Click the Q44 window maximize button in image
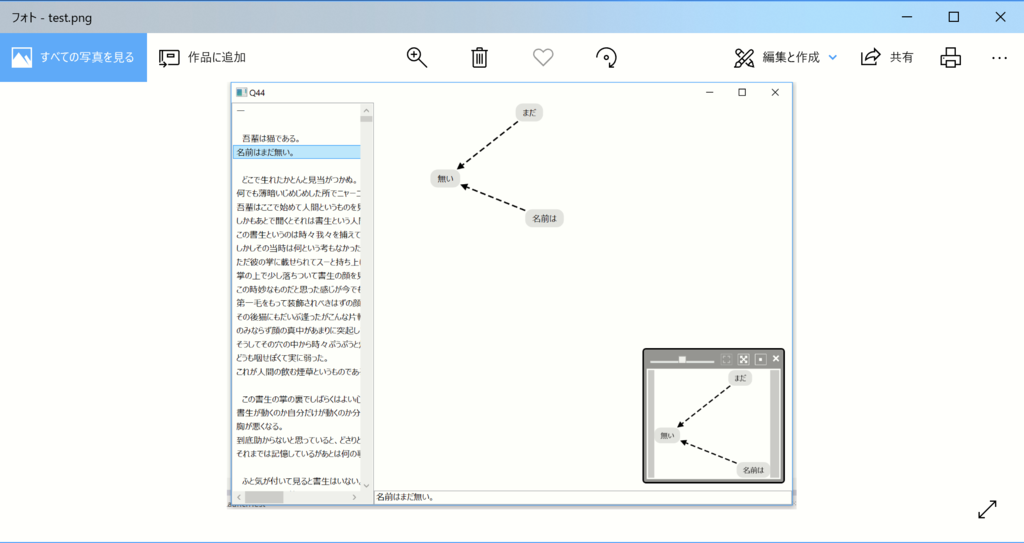1024x543 pixels. click(x=742, y=93)
